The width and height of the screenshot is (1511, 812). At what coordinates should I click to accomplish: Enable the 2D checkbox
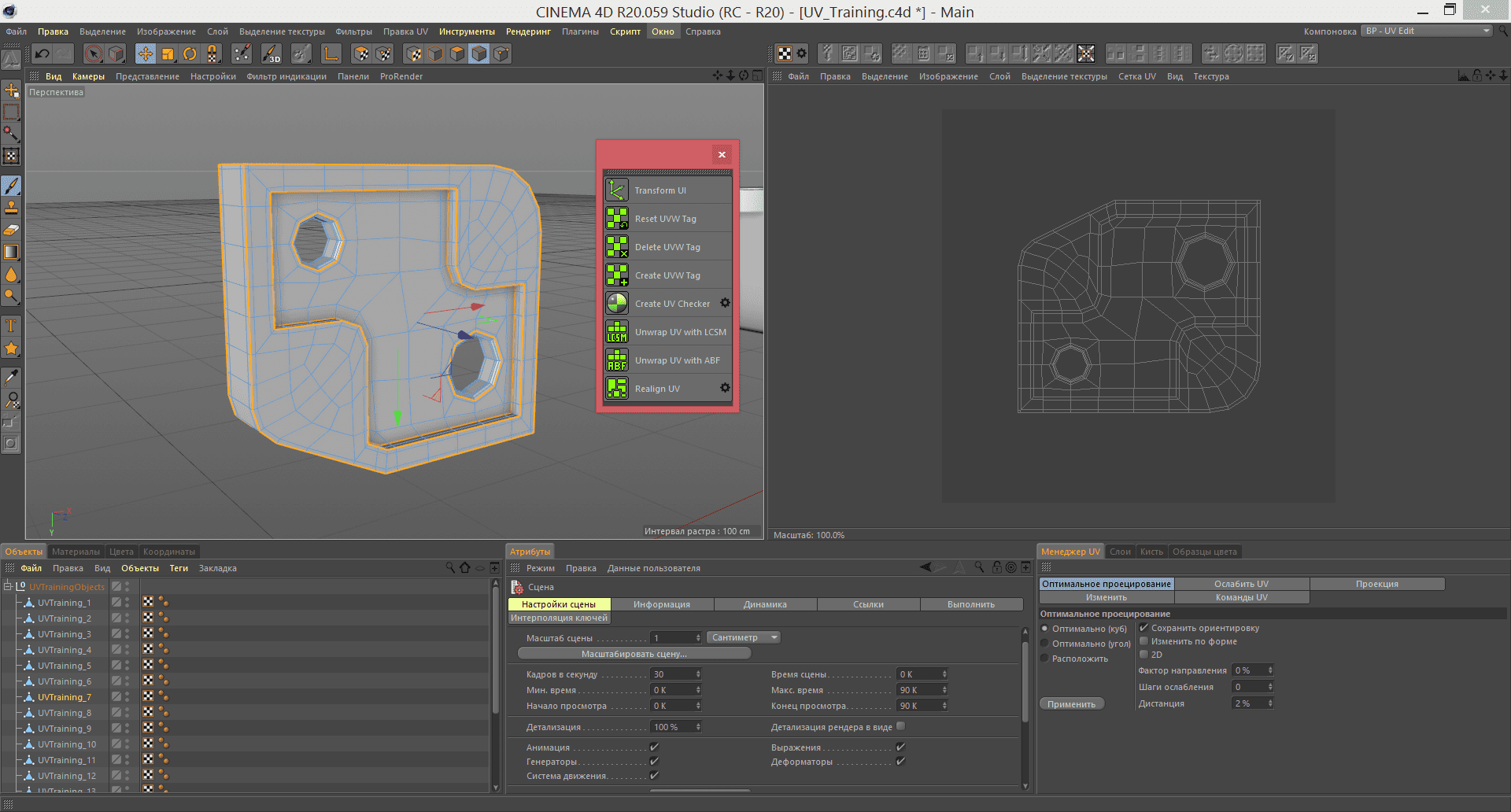click(x=1143, y=655)
